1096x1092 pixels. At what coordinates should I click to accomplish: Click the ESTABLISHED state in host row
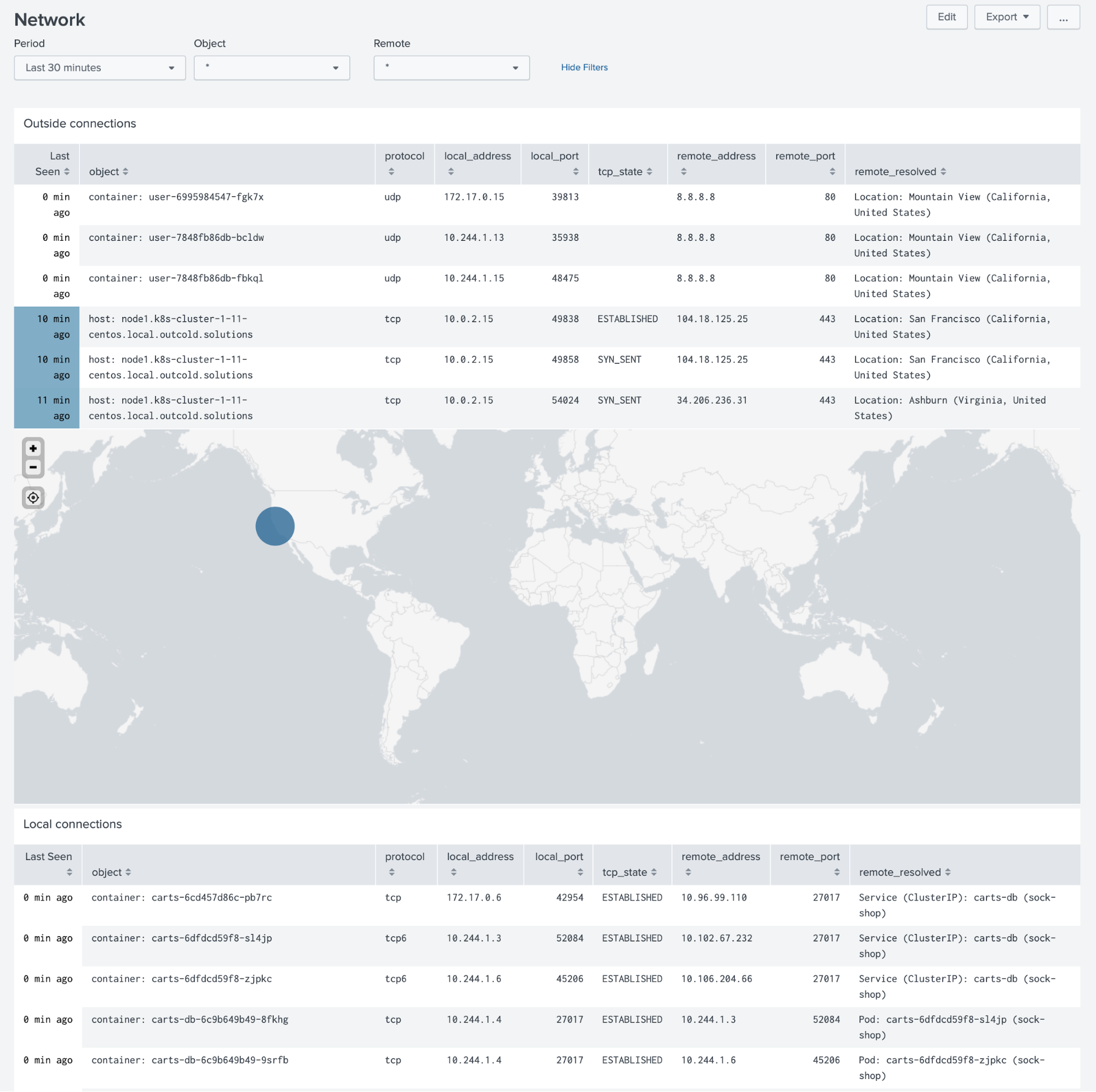tap(627, 319)
